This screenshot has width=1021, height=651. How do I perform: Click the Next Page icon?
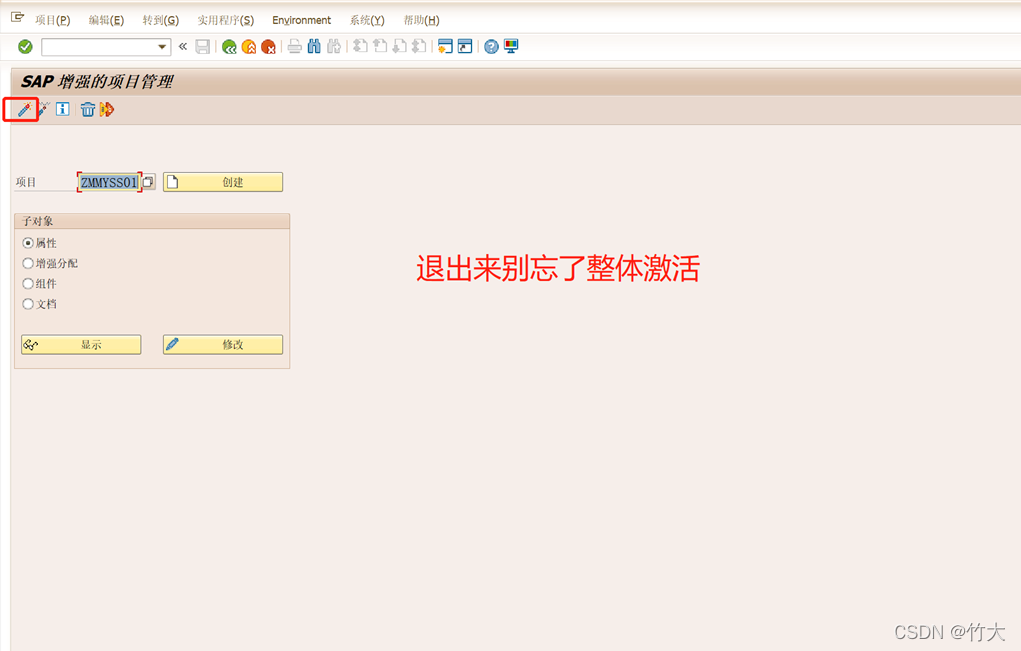click(x=400, y=46)
